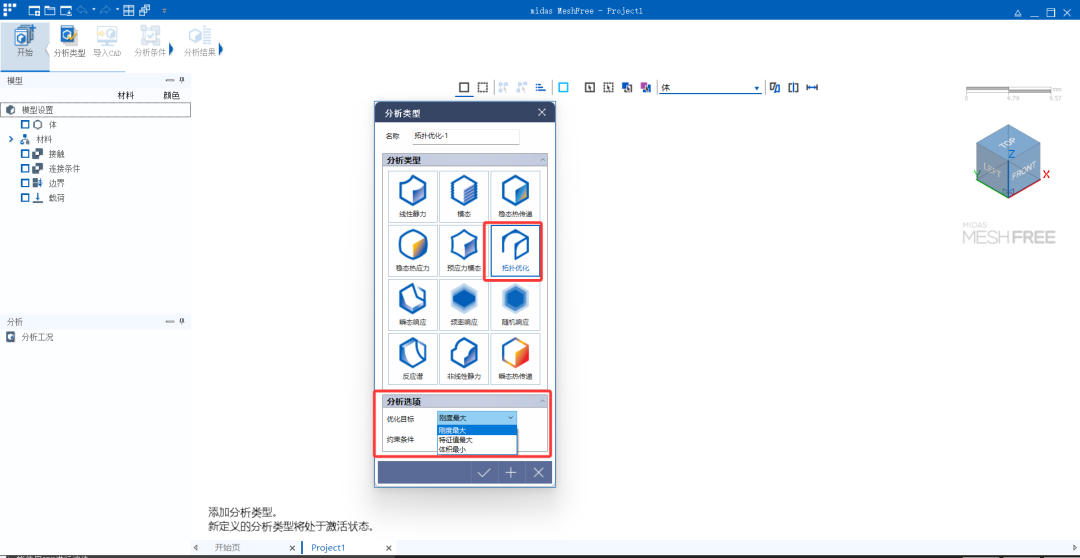
Task: Select the 线性静力 analysis type
Action: pyautogui.click(x=413, y=196)
